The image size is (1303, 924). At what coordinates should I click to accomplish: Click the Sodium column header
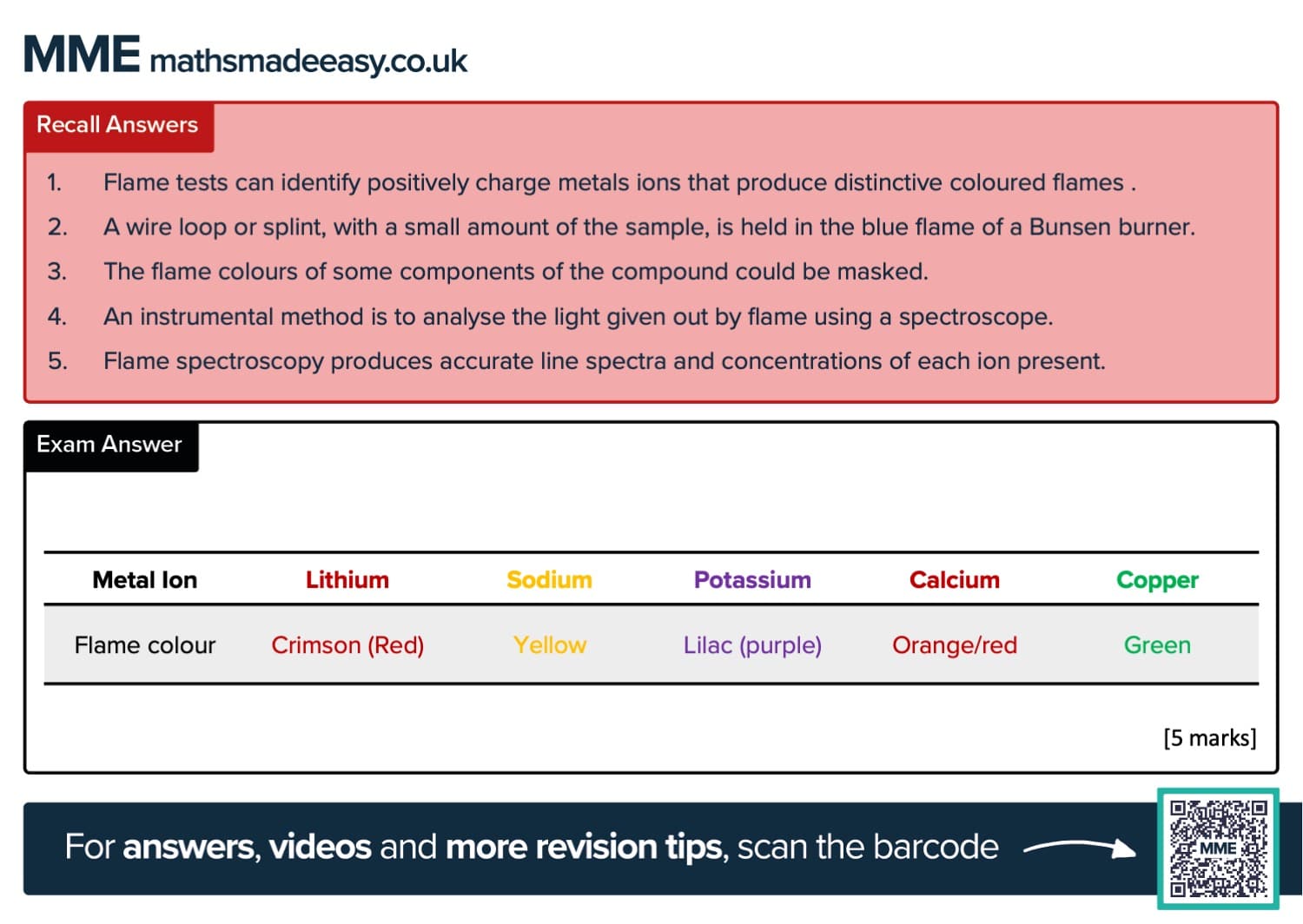[549, 580]
